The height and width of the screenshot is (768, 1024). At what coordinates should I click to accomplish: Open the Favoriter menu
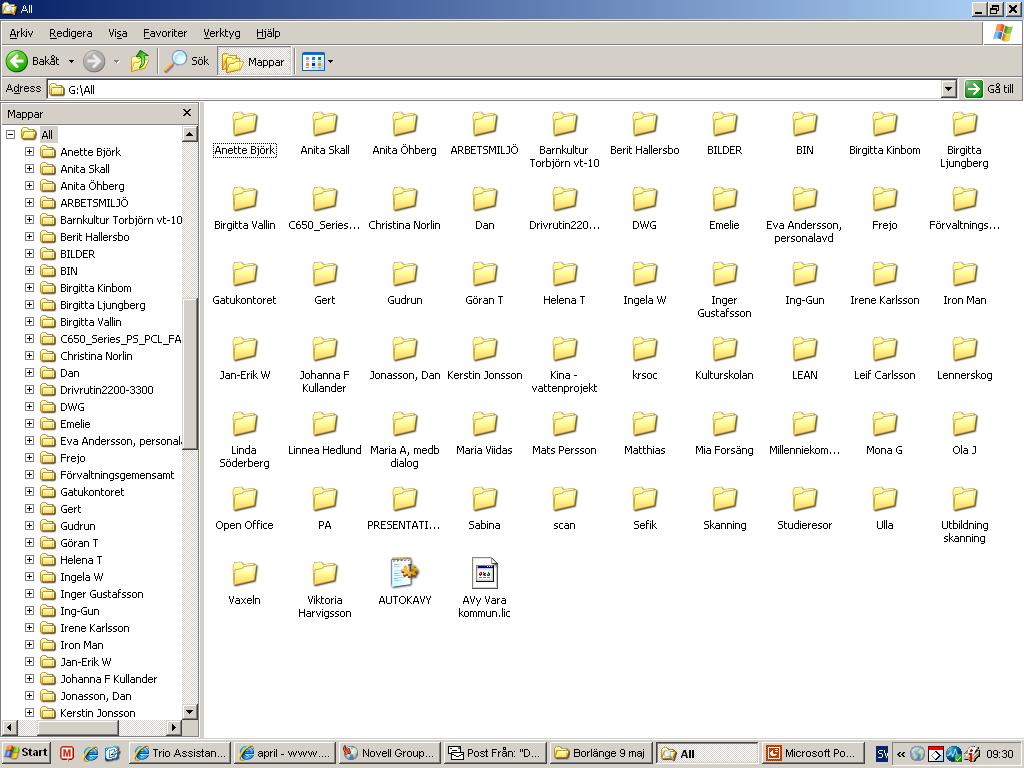tap(165, 33)
